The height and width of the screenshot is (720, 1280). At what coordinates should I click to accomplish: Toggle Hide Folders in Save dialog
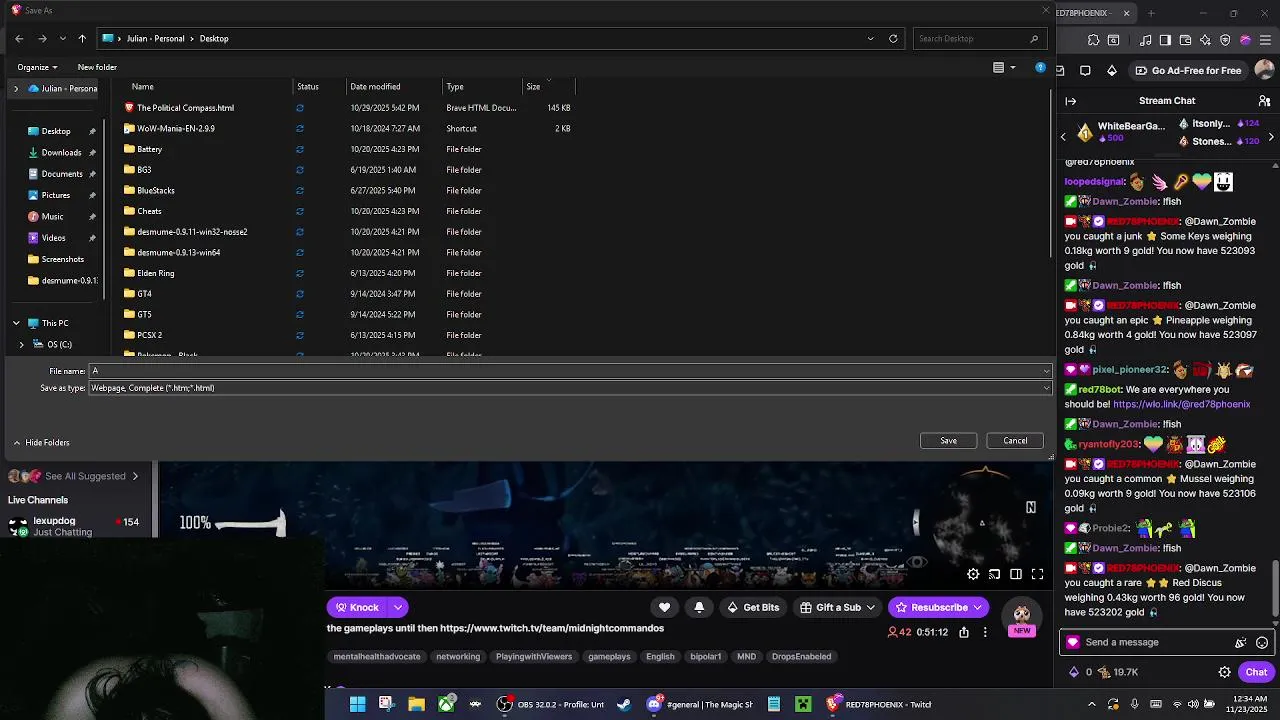point(41,442)
